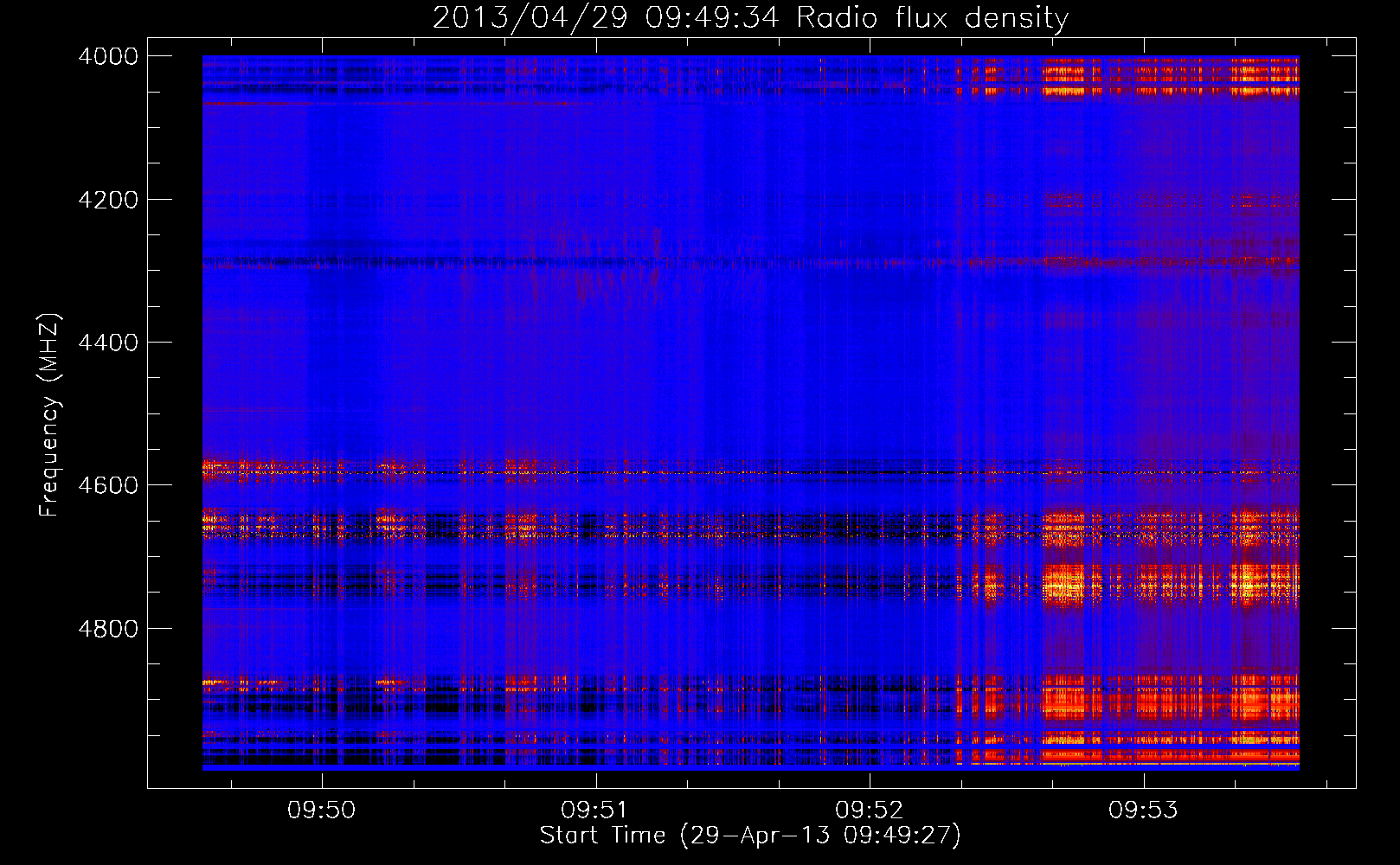Click the "Start Time (29-Apr-13 09:49:27)" axis title
The height and width of the screenshot is (865, 1400).
point(750,836)
